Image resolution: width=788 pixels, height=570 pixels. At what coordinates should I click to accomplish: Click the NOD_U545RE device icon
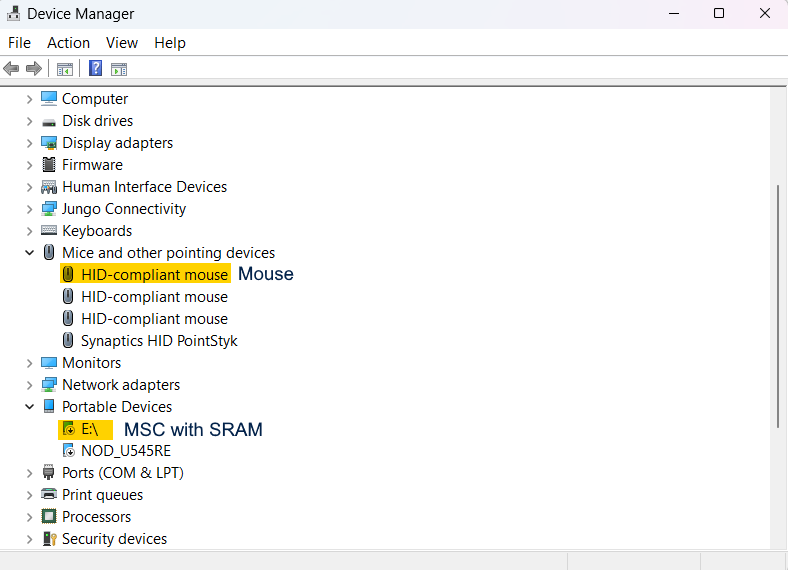[x=68, y=450]
